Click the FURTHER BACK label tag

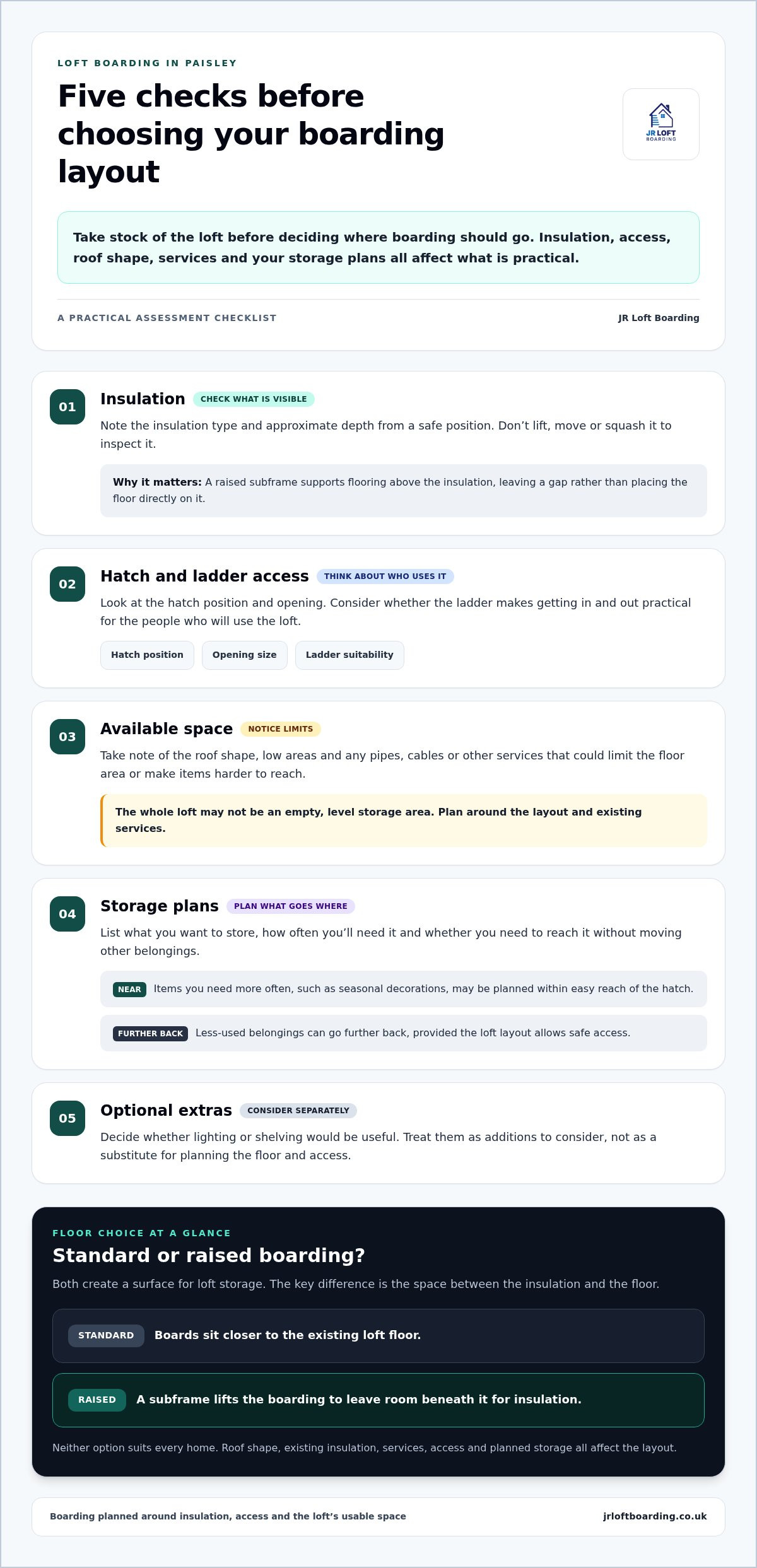150,1033
